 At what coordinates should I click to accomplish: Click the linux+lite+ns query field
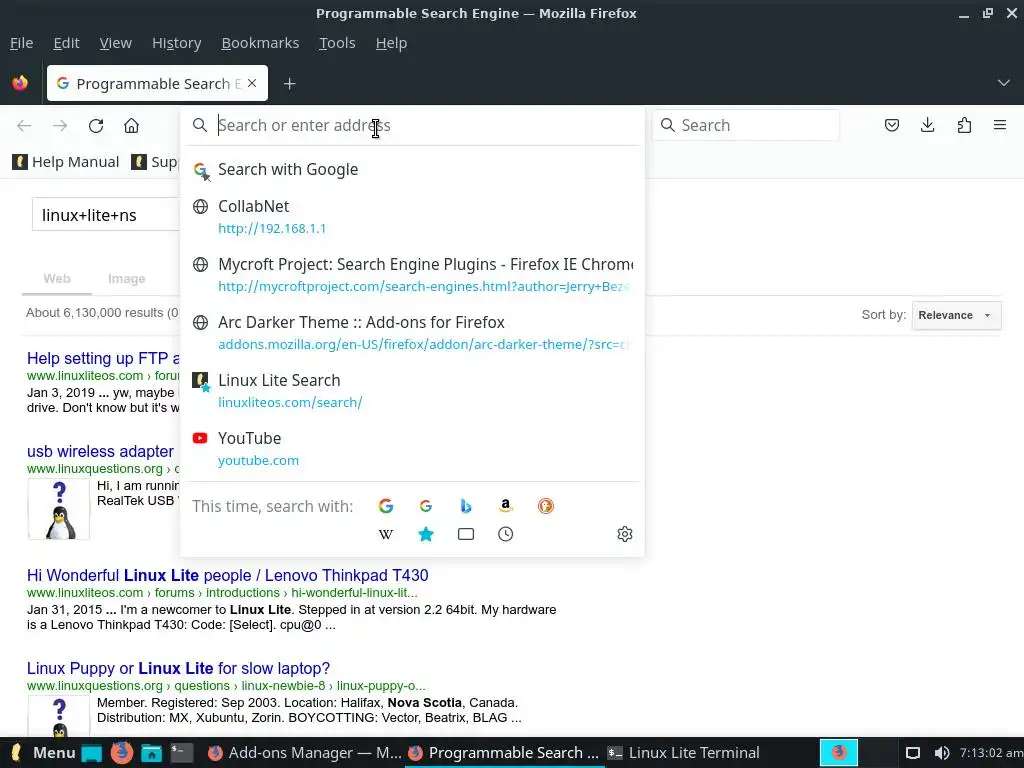[108, 215]
